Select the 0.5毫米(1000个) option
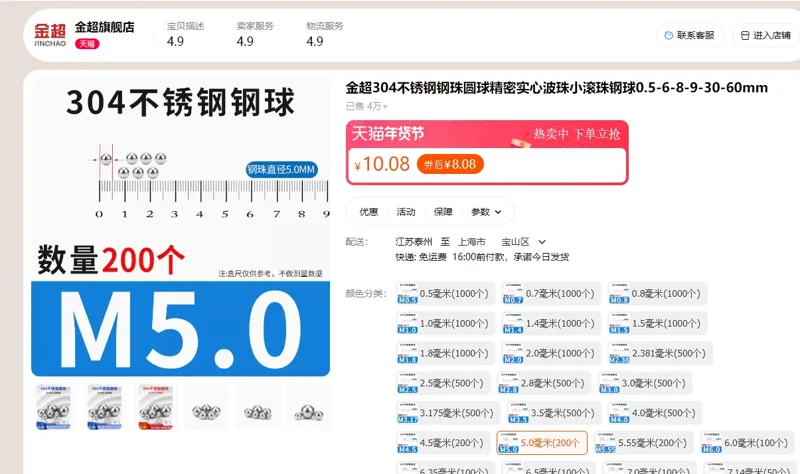This screenshot has height=474, width=800. point(445,293)
